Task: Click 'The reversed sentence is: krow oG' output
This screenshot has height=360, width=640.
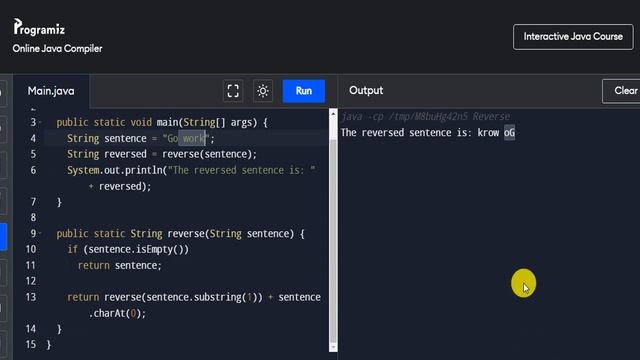Action: pos(428,133)
